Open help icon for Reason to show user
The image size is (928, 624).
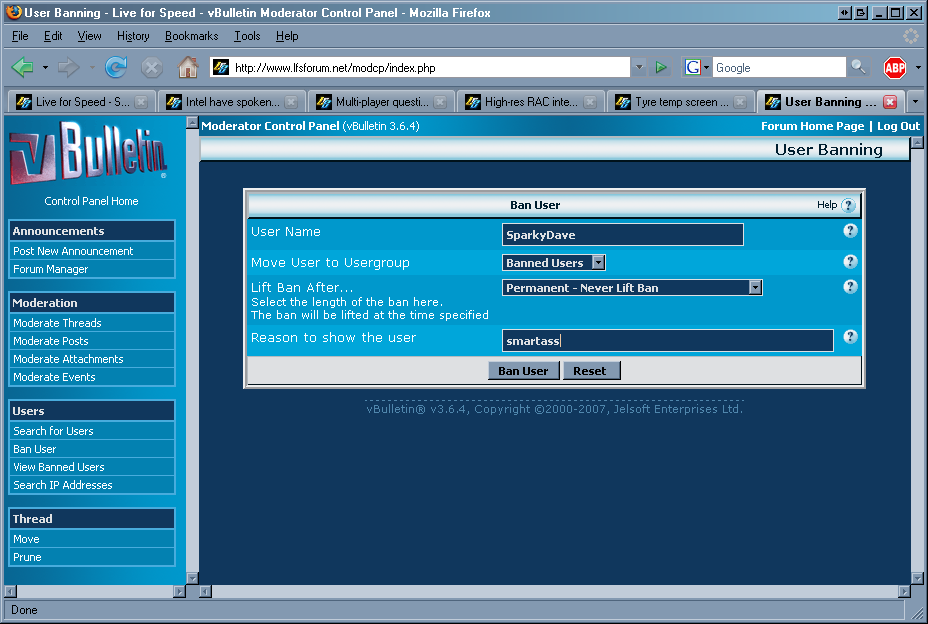850,337
